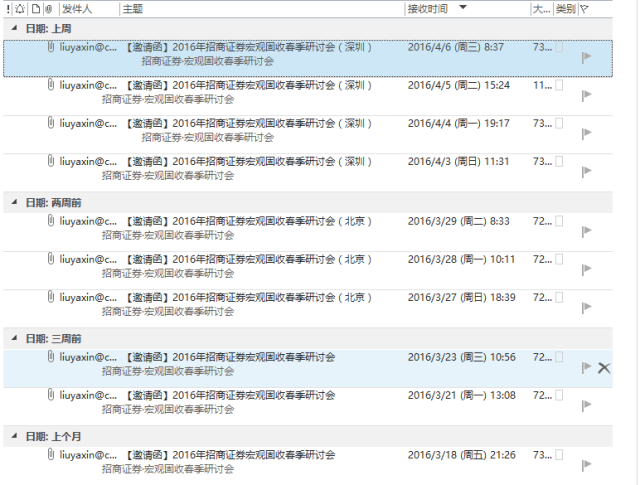Collapse the 日期: 上周 group
The image size is (640, 485).
(15, 28)
